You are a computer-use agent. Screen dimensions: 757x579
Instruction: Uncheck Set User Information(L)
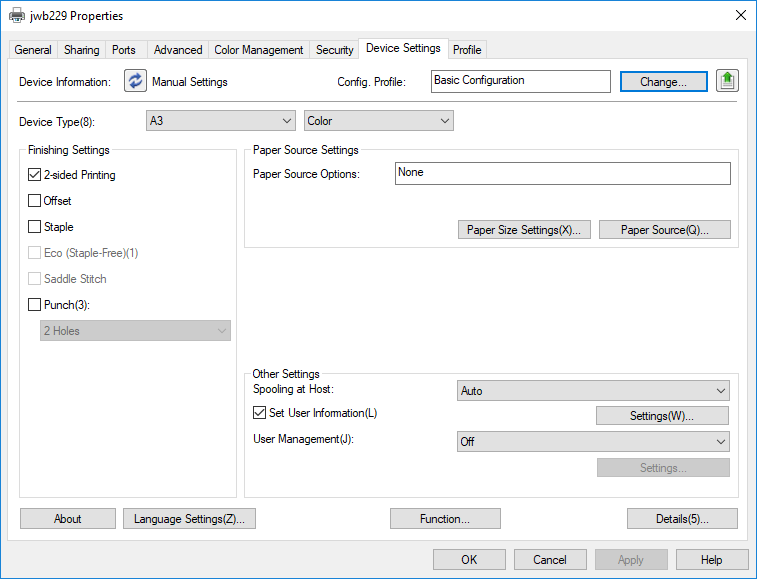click(260, 413)
